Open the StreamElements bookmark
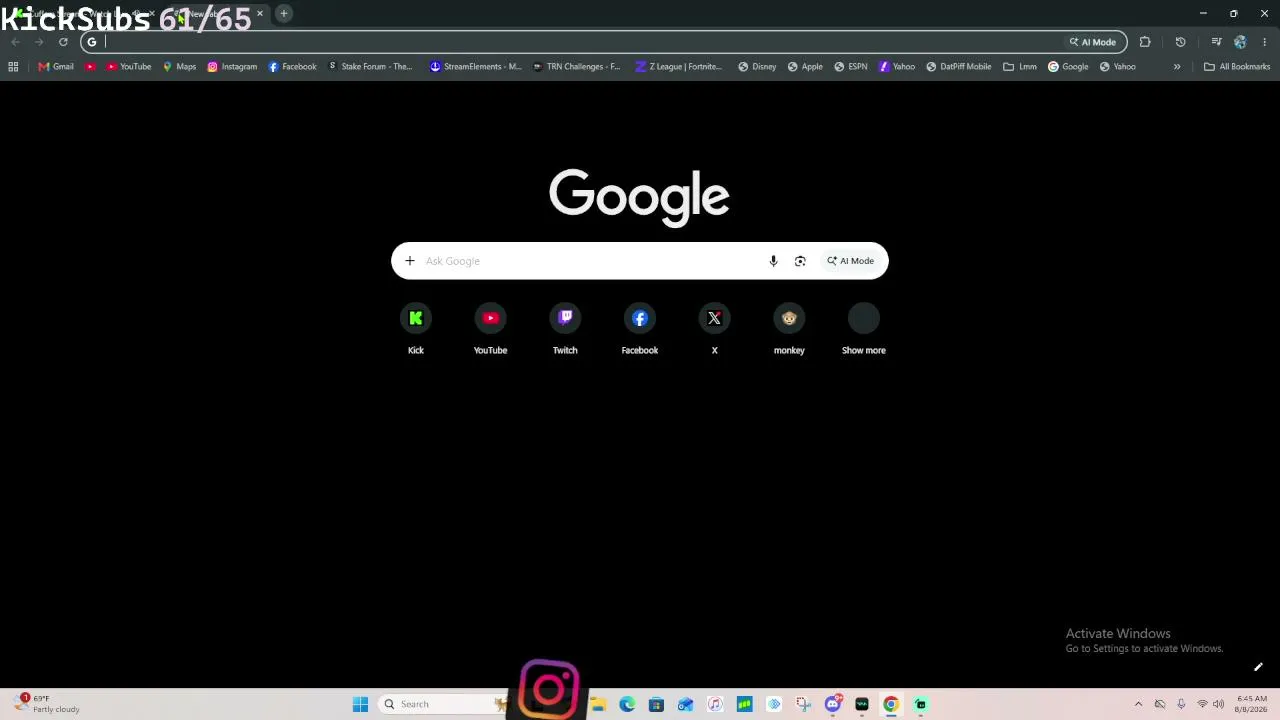Viewport: 1280px width, 720px height. tap(476, 66)
